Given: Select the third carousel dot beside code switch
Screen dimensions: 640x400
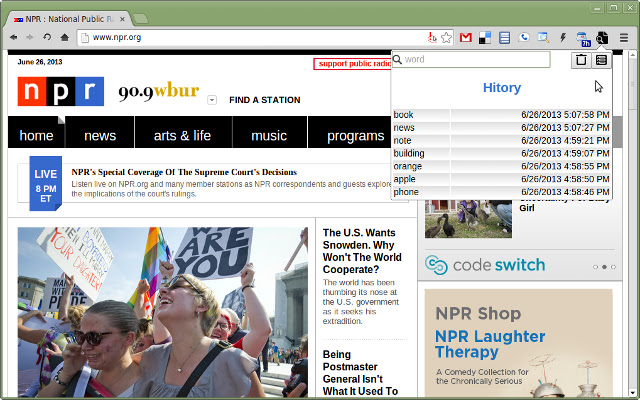Looking at the screenshot, I should (x=613, y=267).
